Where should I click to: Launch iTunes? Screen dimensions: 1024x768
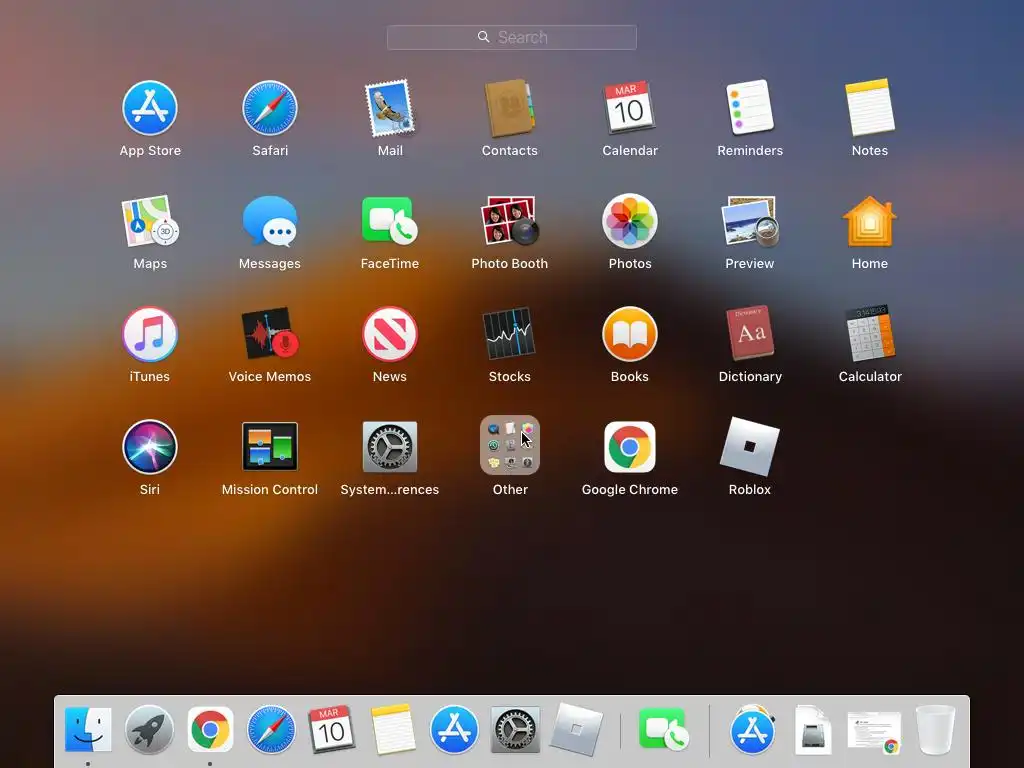150,334
